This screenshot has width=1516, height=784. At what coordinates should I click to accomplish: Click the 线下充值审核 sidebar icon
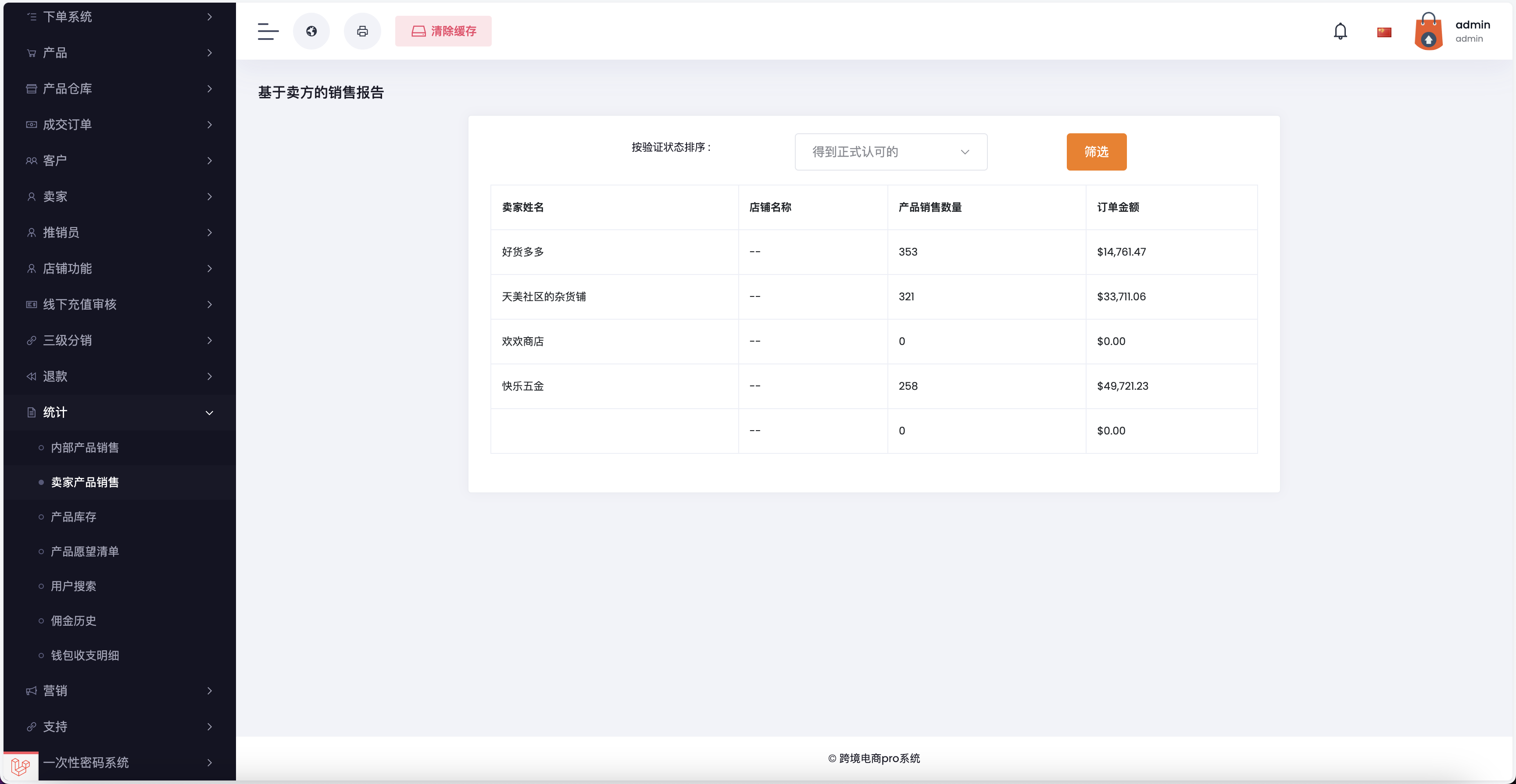[31, 304]
